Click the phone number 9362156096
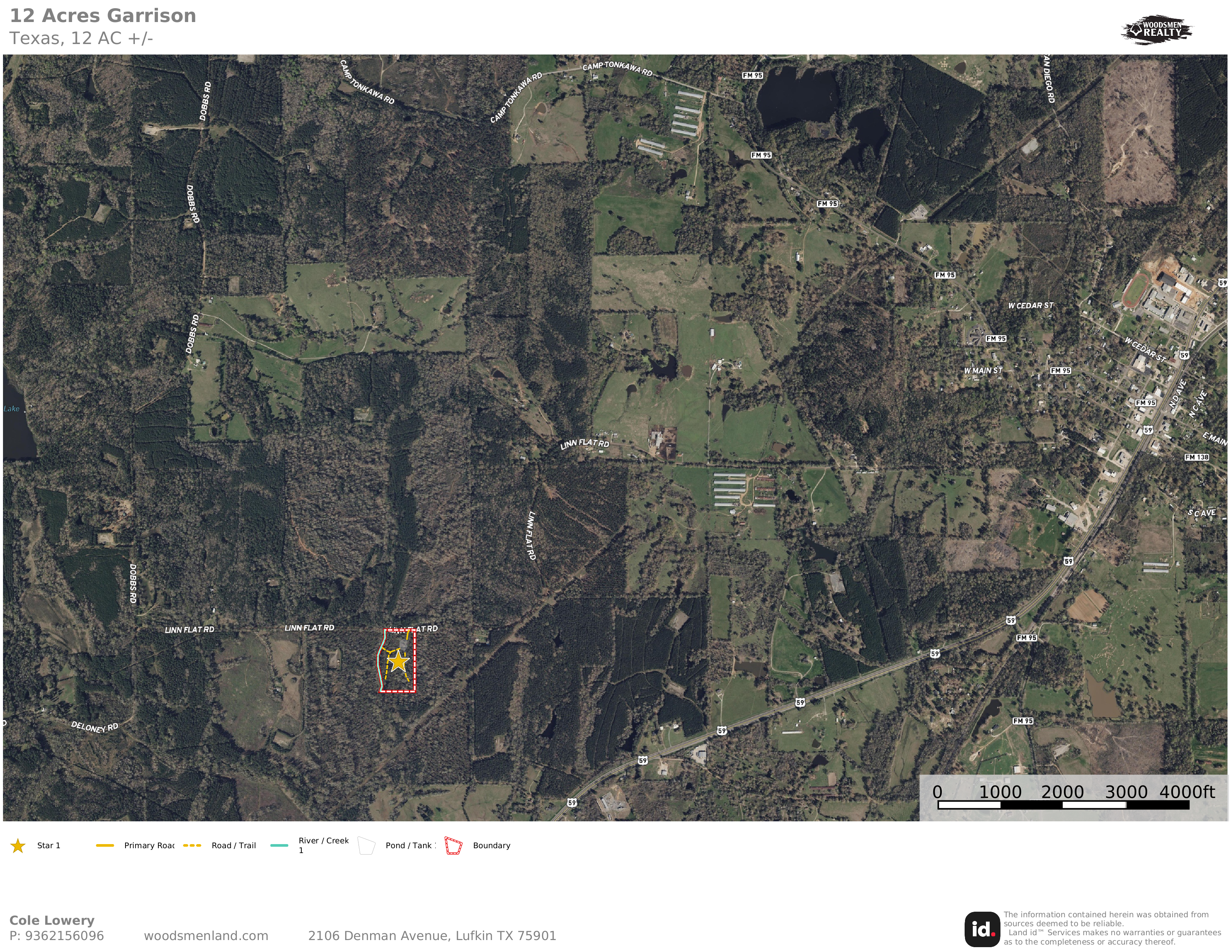Image resolution: width=1232 pixels, height=952 pixels. point(64,936)
